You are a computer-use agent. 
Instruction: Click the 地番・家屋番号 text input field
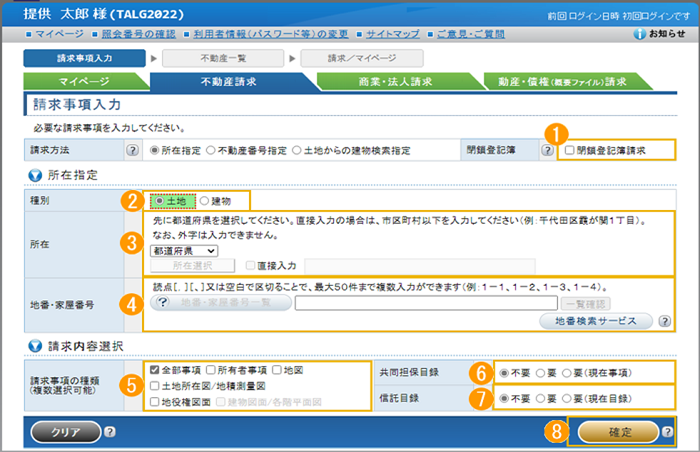click(x=424, y=300)
